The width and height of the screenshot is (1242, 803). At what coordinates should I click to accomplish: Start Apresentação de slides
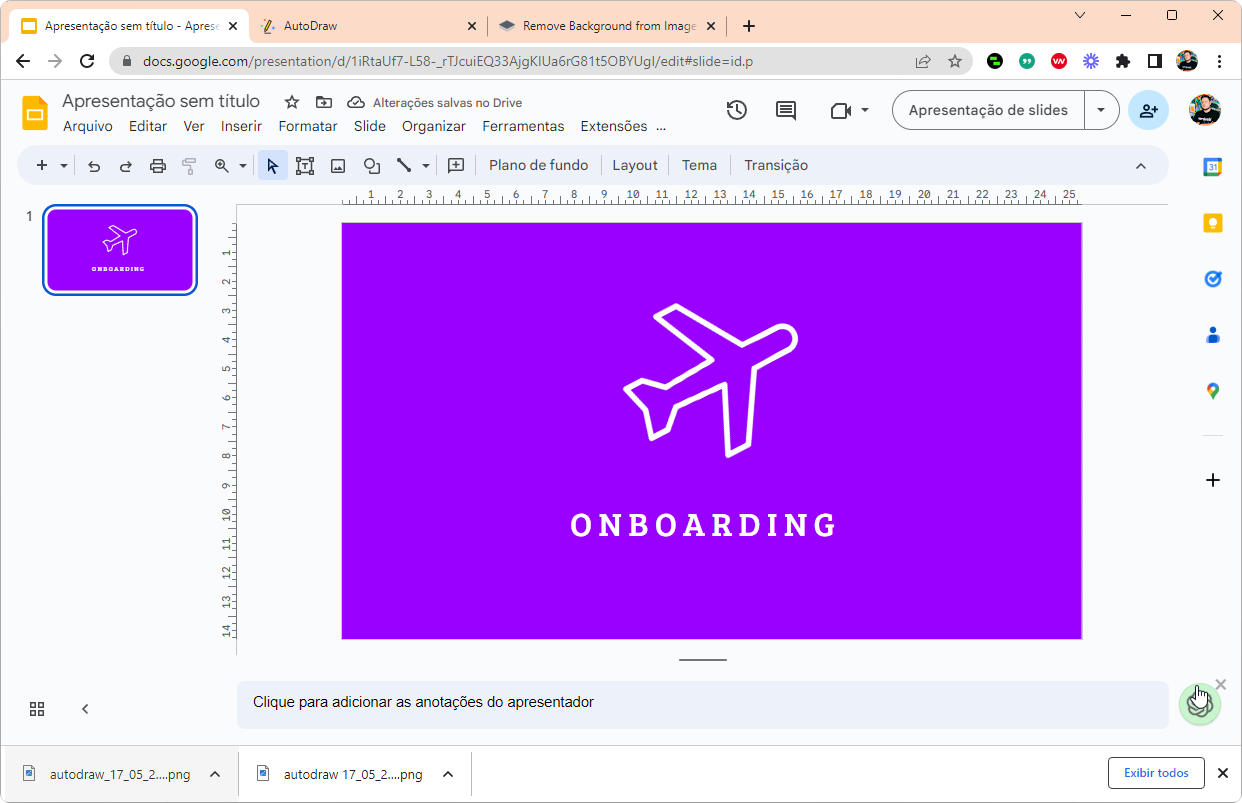click(x=988, y=110)
